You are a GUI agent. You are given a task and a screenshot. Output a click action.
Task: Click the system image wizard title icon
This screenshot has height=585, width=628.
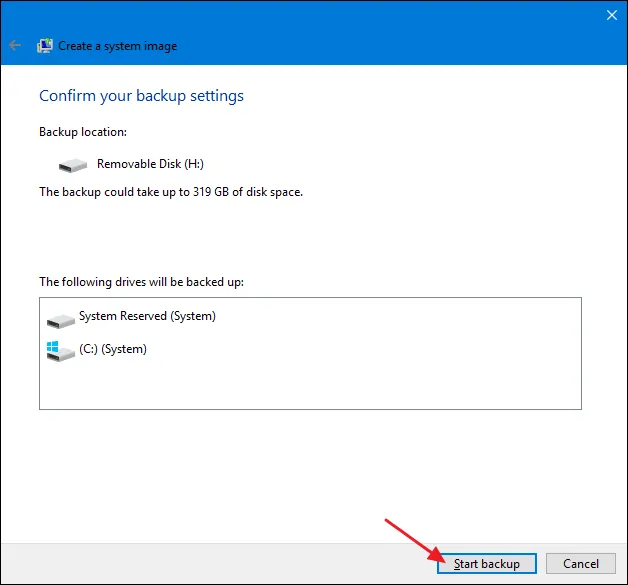[x=45, y=46]
